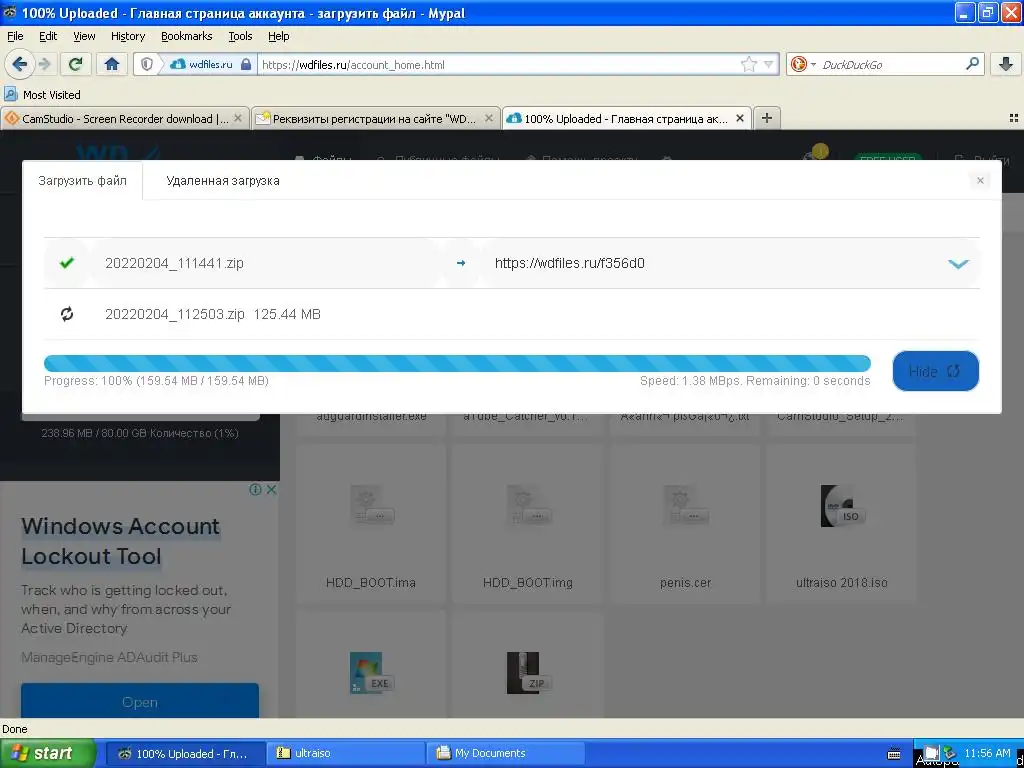
Task: Click the green checkmark for 20220204_111441.zip
Action: pos(67,263)
